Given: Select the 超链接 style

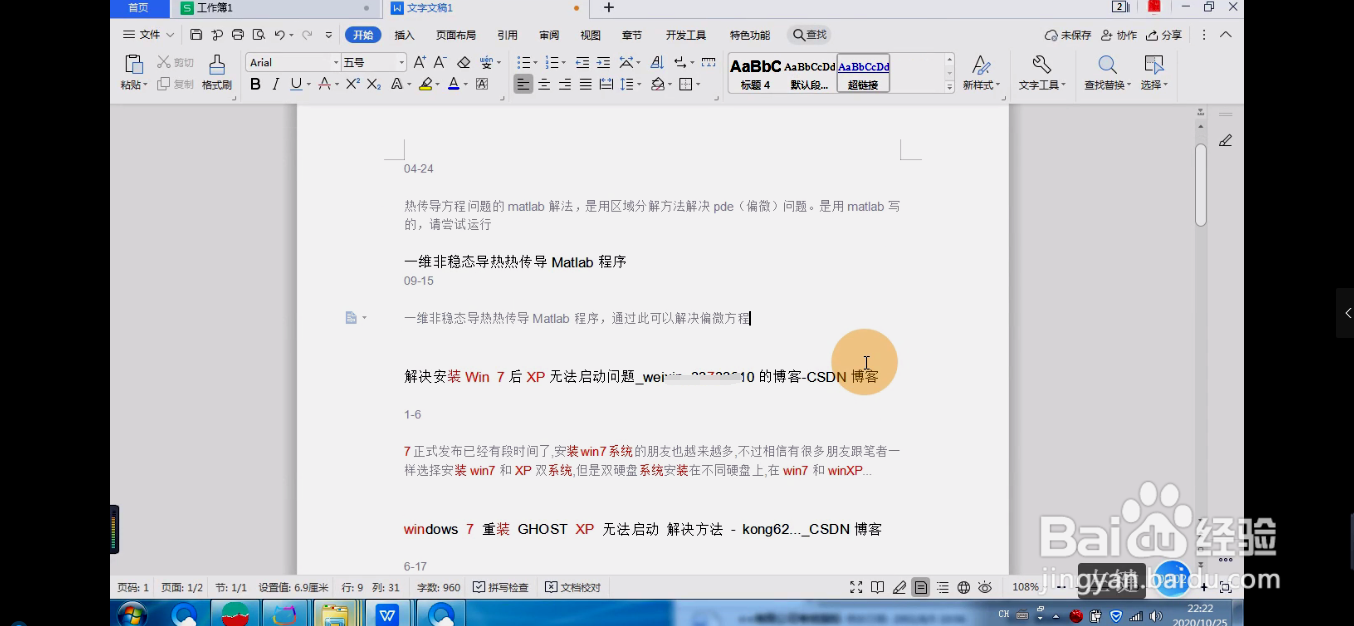Looking at the screenshot, I should [862, 73].
